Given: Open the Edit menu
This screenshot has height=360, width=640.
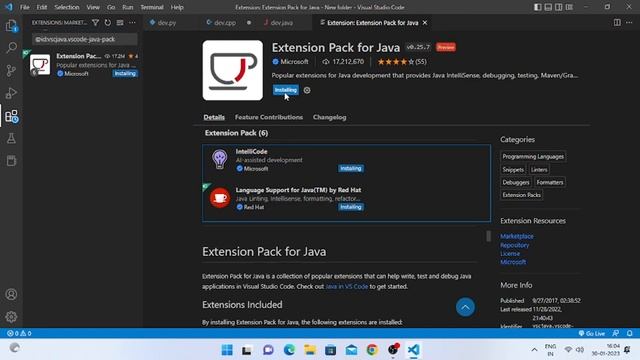Looking at the screenshot, I should pos(42,7).
